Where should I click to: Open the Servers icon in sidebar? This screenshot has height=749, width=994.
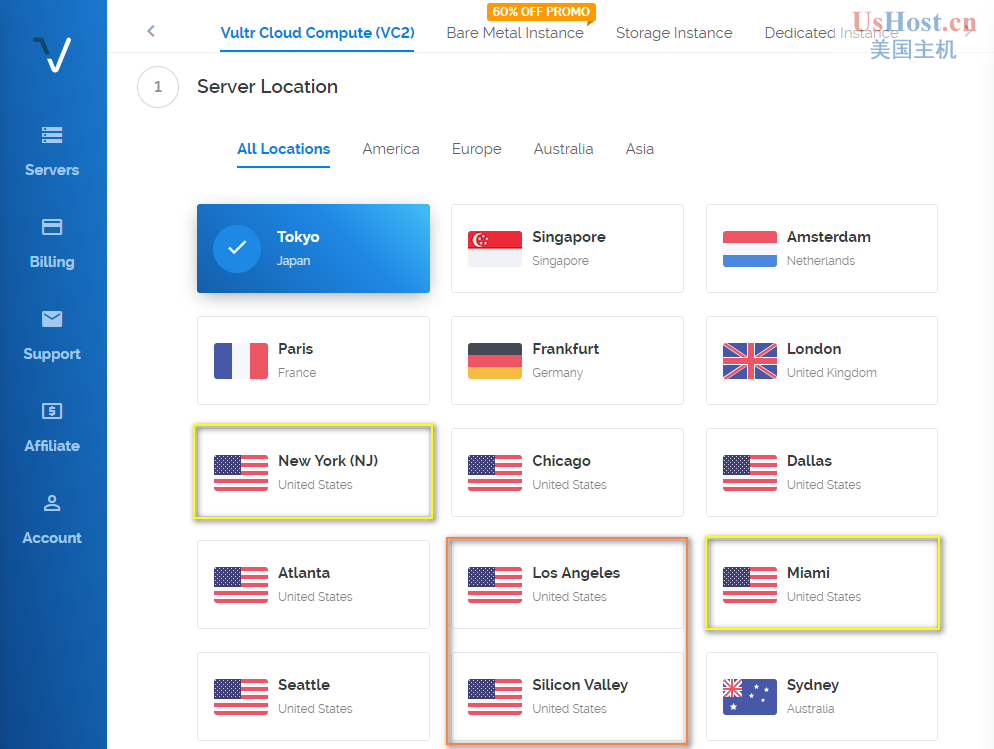coord(52,135)
